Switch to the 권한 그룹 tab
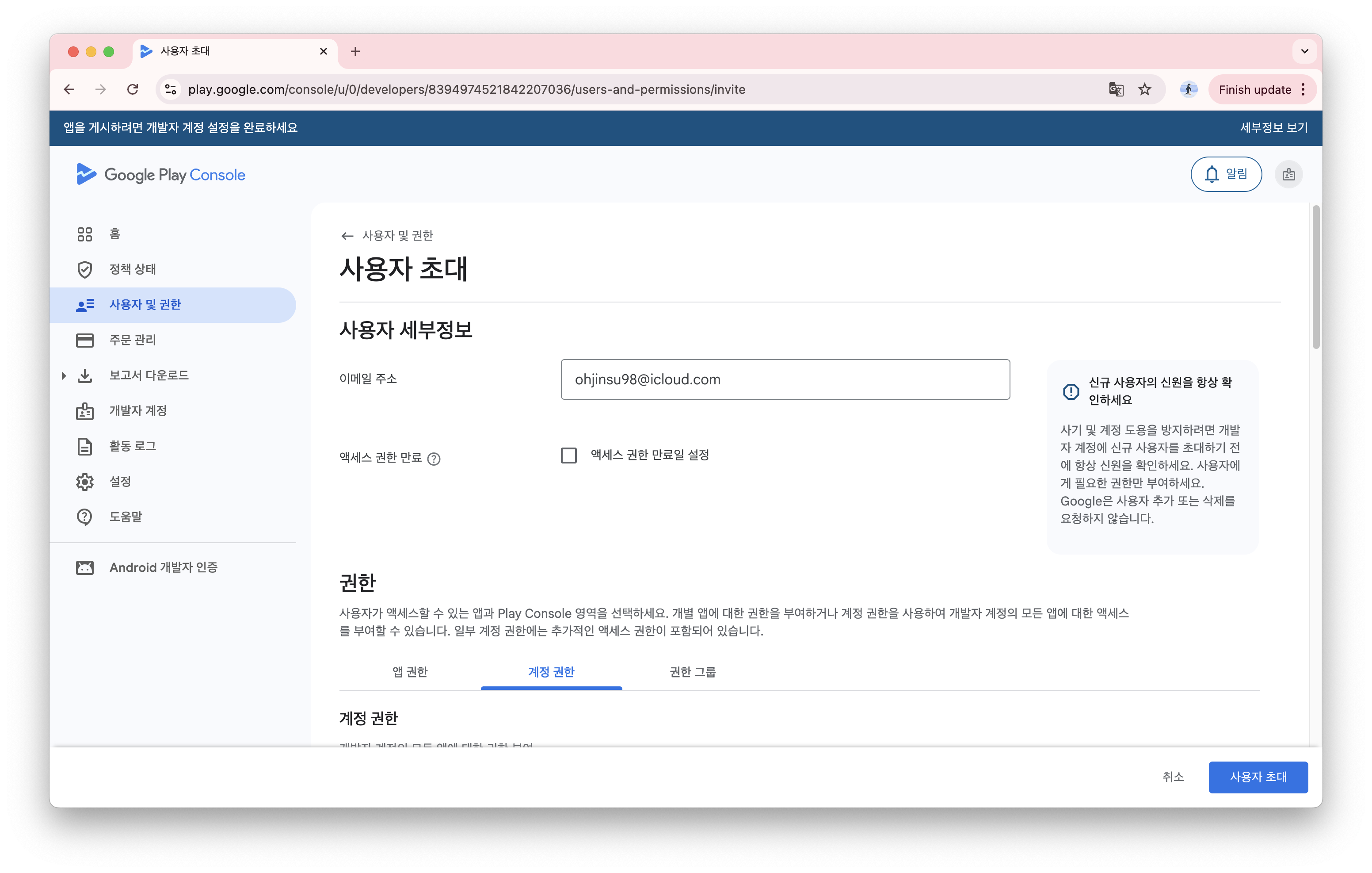Image resolution: width=1372 pixels, height=873 pixels. click(692, 672)
